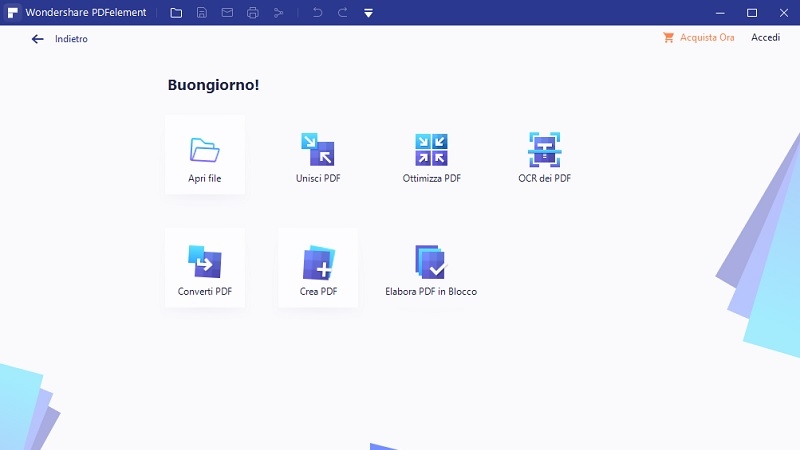Image resolution: width=800 pixels, height=450 pixels.
Task: Click the redo arrow icon
Action: (x=343, y=12)
